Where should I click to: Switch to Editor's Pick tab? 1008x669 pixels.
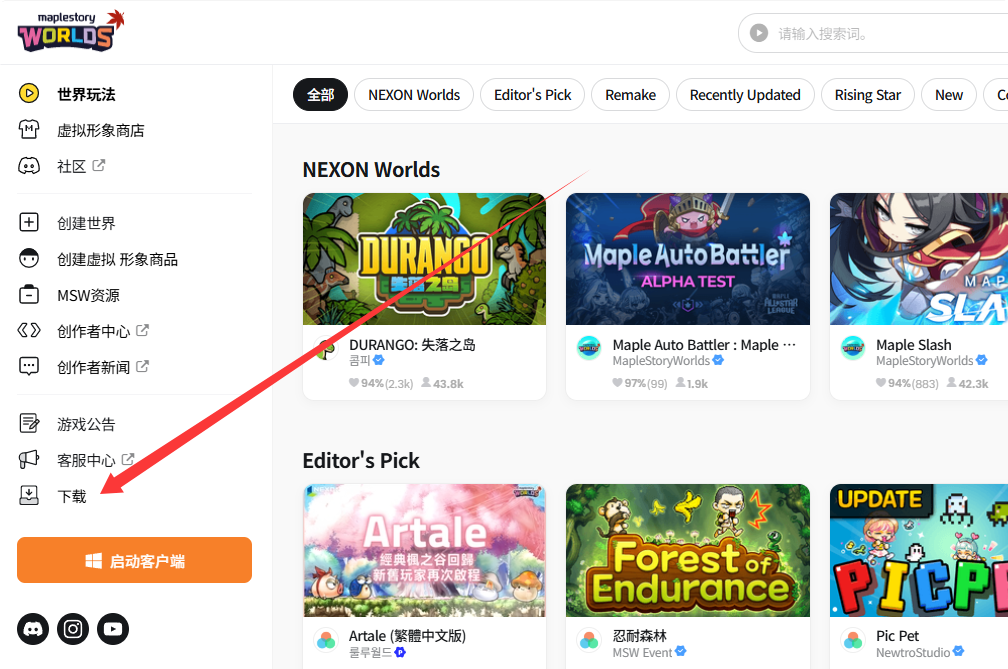pos(532,94)
